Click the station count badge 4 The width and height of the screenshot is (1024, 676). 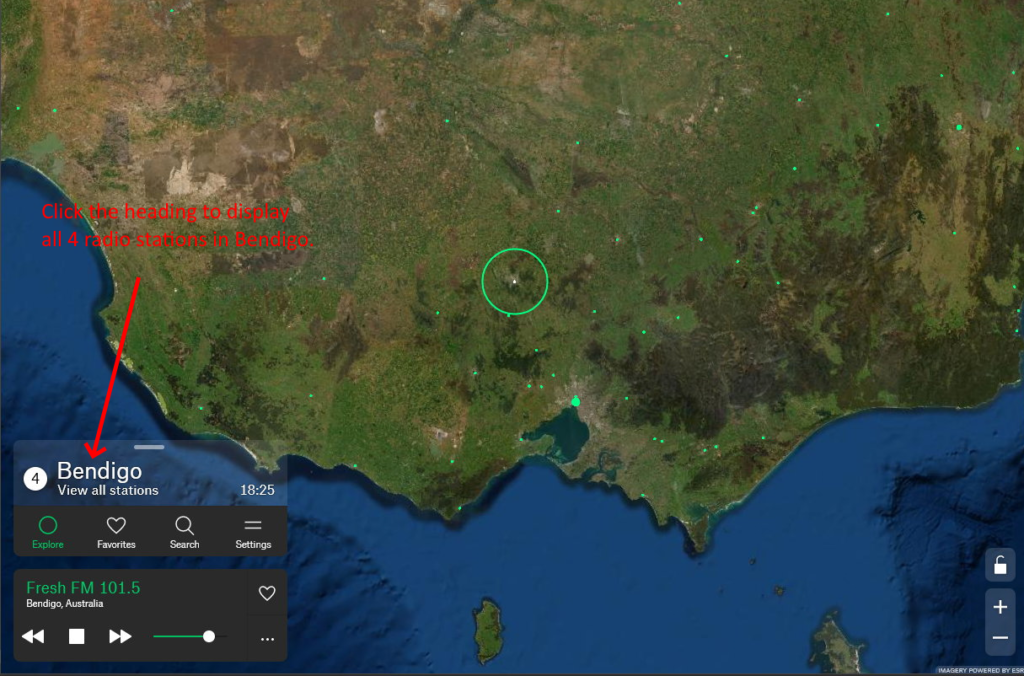tap(35, 479)
